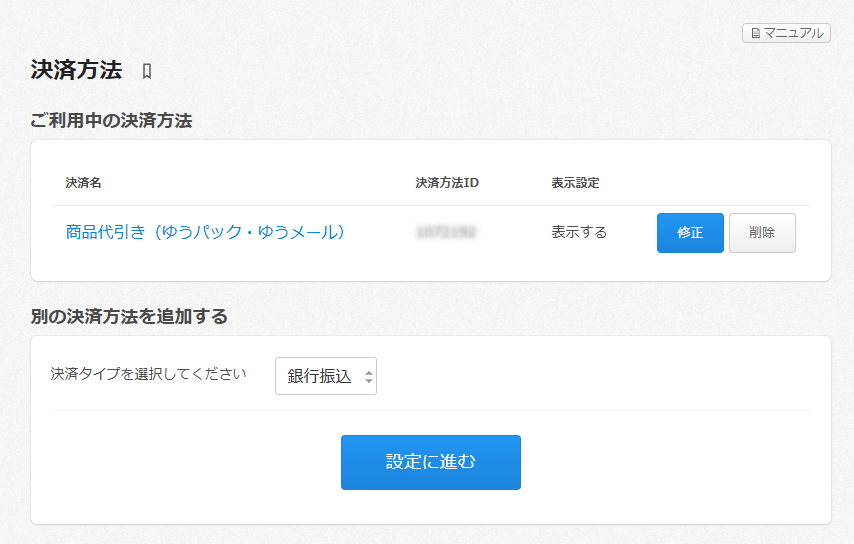The height and width of the screenshot is (544, 854).
Task: Click the 決済タイプを選択してください label
Action: pos(148,374)
